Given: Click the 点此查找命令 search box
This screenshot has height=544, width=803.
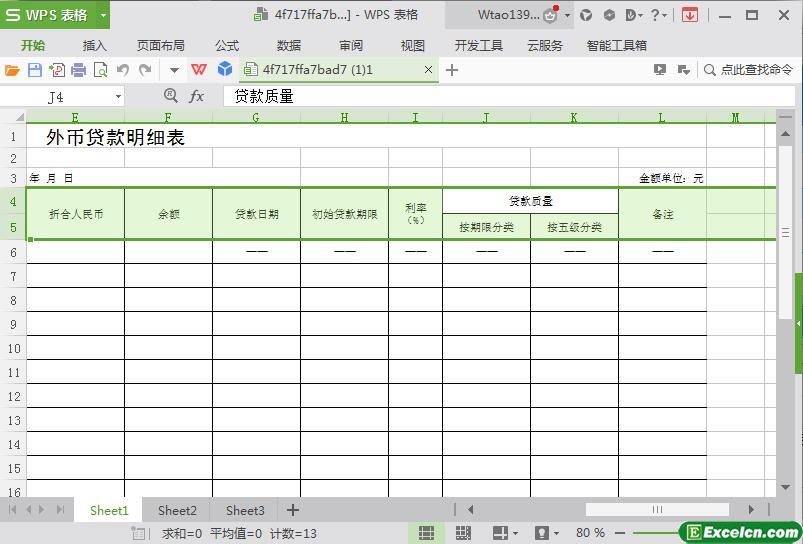Looking at the screenshot, I should (749, 70).
